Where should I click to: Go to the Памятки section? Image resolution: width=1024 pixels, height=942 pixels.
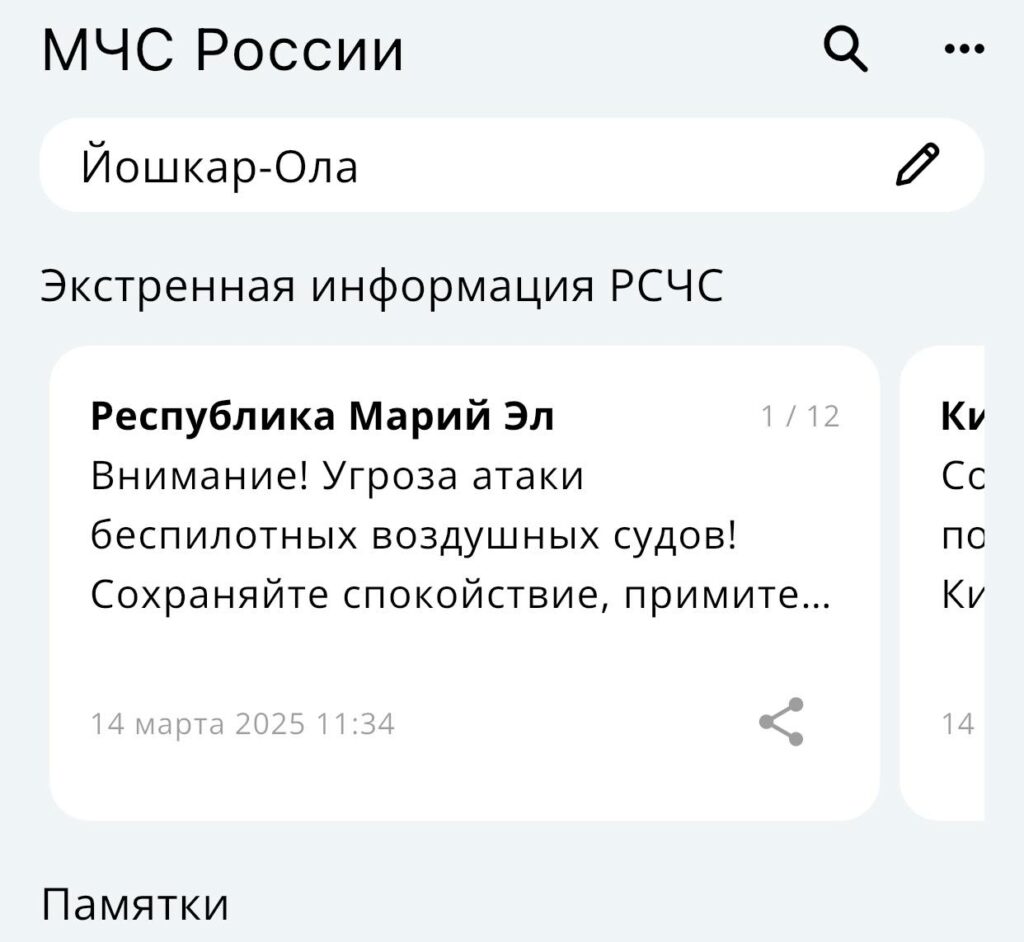pyautogui.click(x=135, y=905)
